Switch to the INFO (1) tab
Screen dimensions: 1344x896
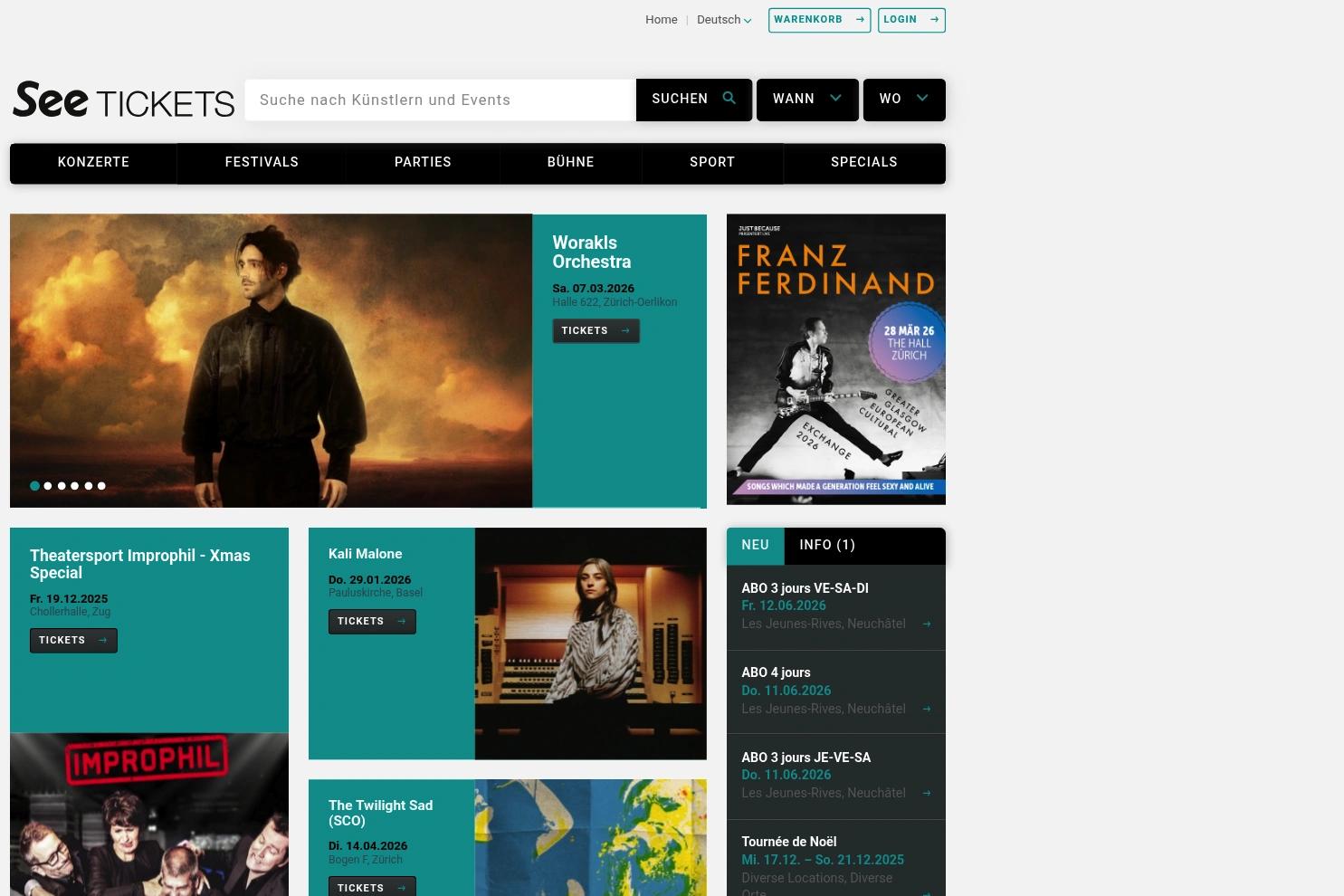tap(827, 546)
